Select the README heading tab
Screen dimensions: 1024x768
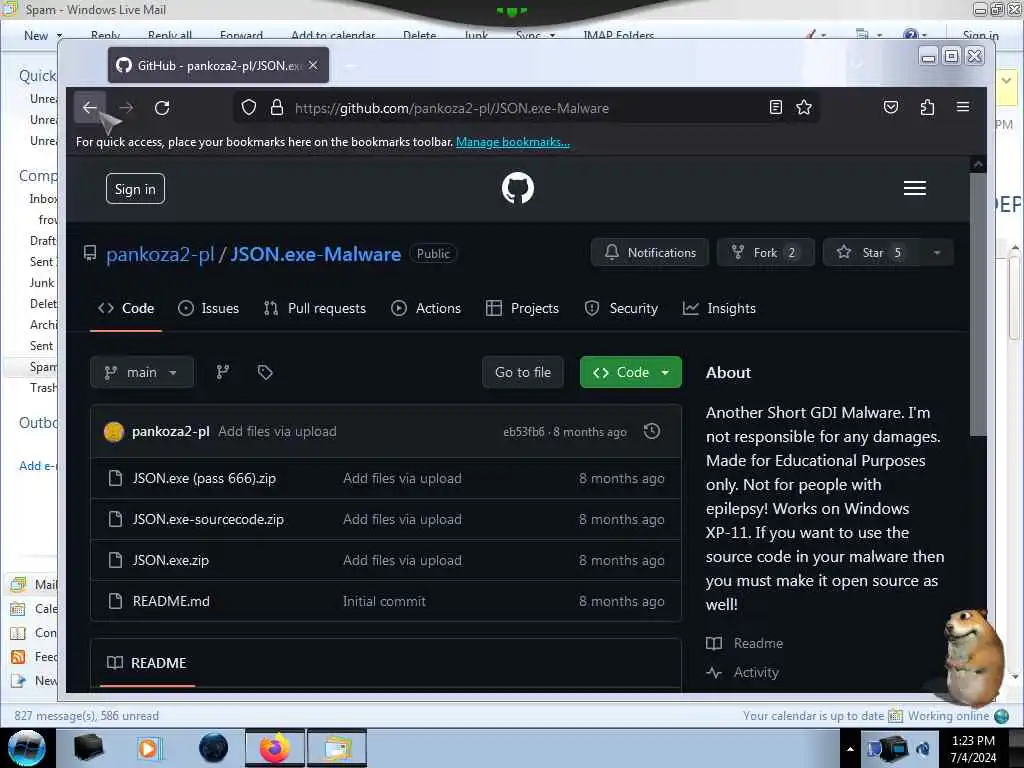tap(147, 663)
